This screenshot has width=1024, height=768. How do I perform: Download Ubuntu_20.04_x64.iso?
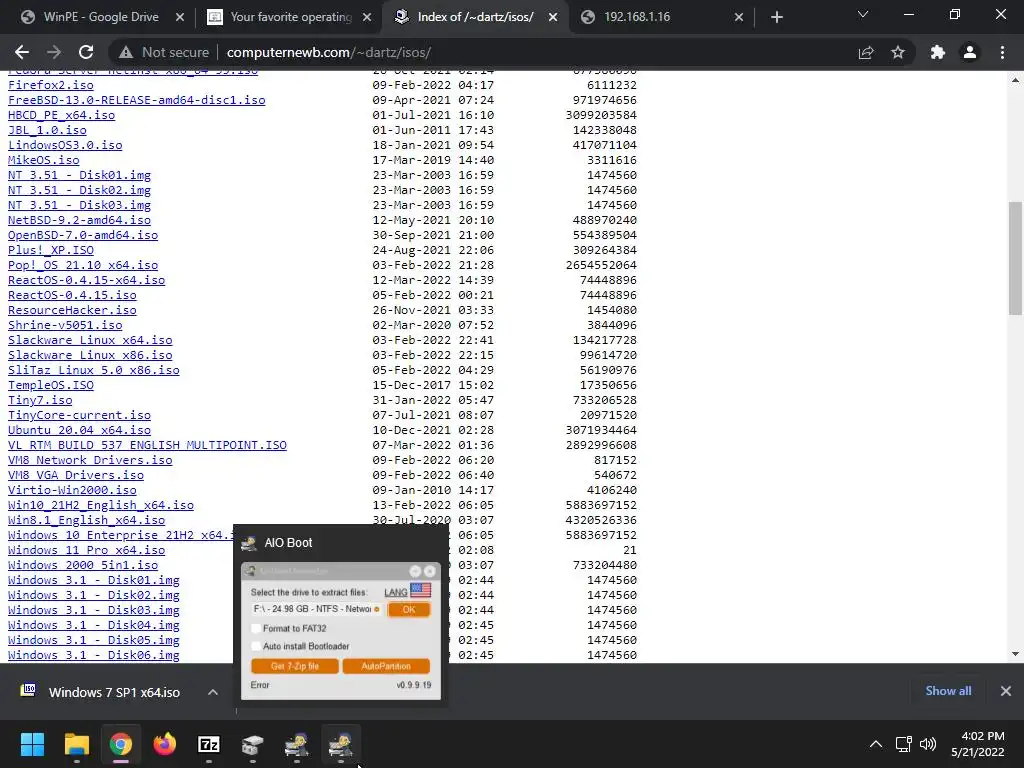tap(79, 430)
